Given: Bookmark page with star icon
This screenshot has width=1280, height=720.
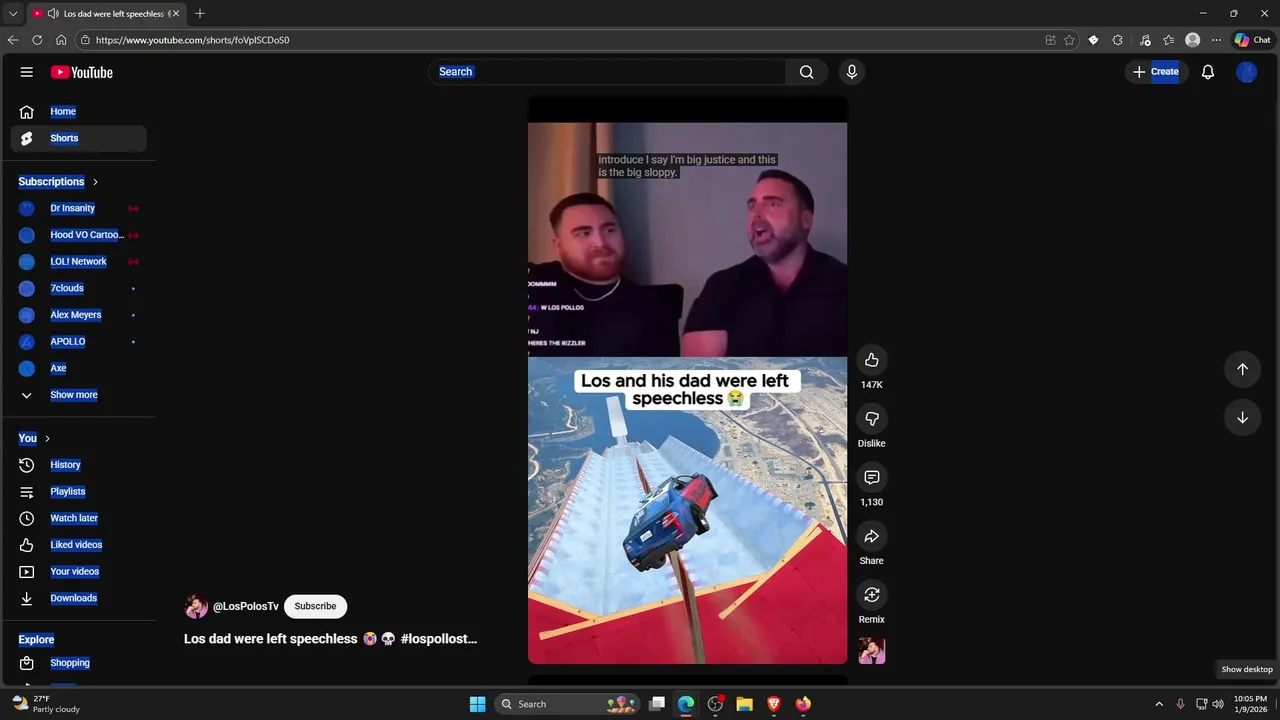Looking at the screenshot, I should coord(1069,40).
